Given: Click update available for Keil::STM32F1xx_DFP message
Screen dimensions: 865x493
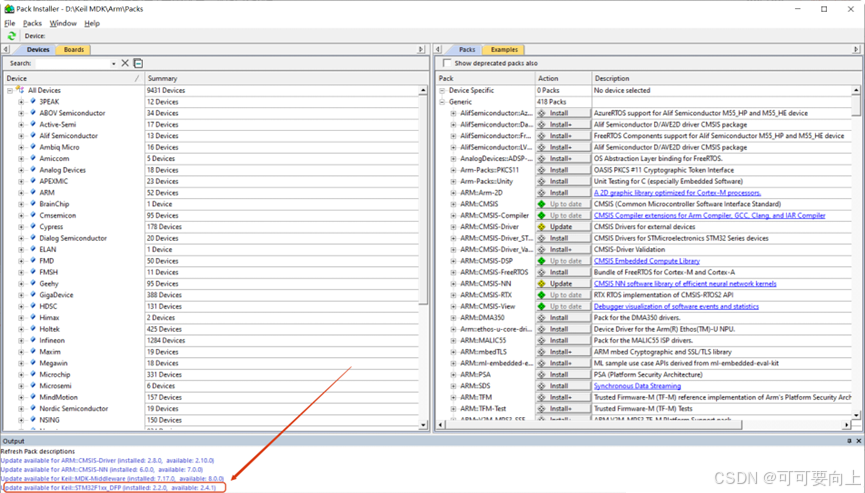Looking at the screenshot, I should click(109, 488).
